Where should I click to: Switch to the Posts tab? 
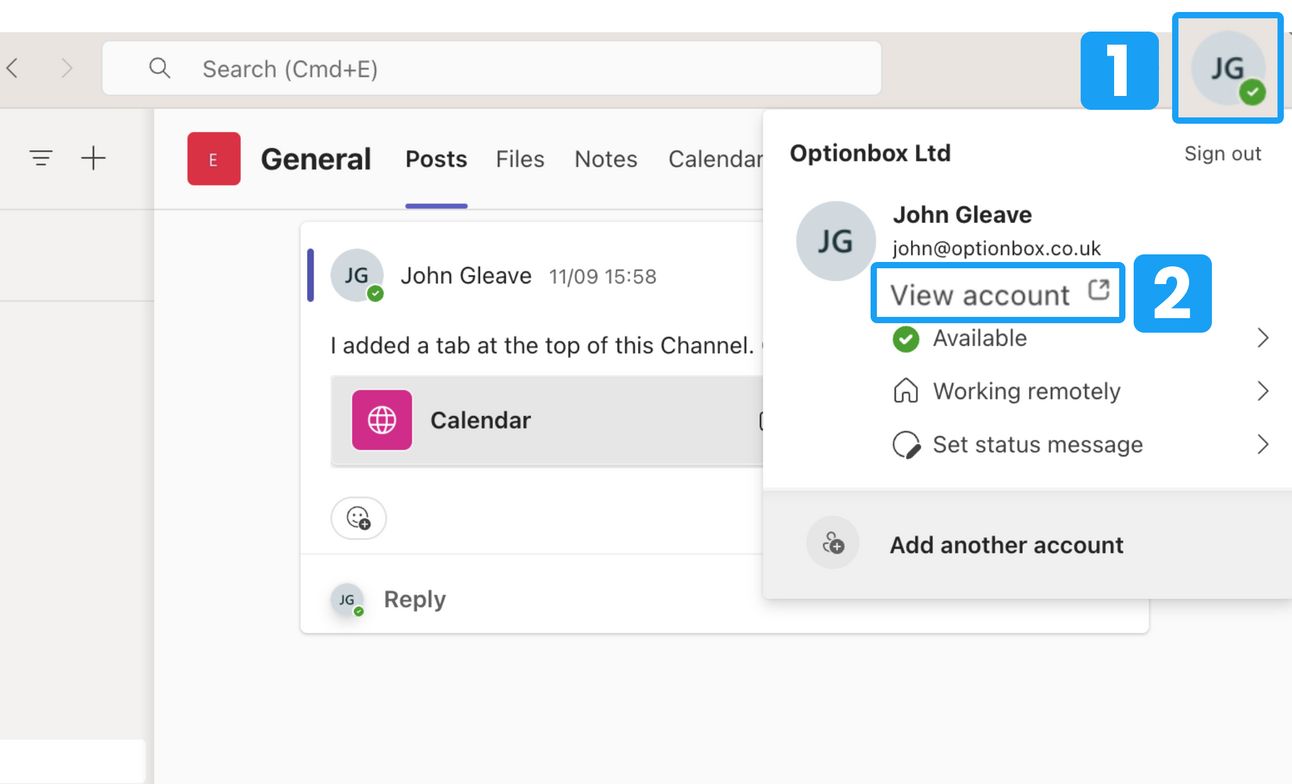point(436,159)
